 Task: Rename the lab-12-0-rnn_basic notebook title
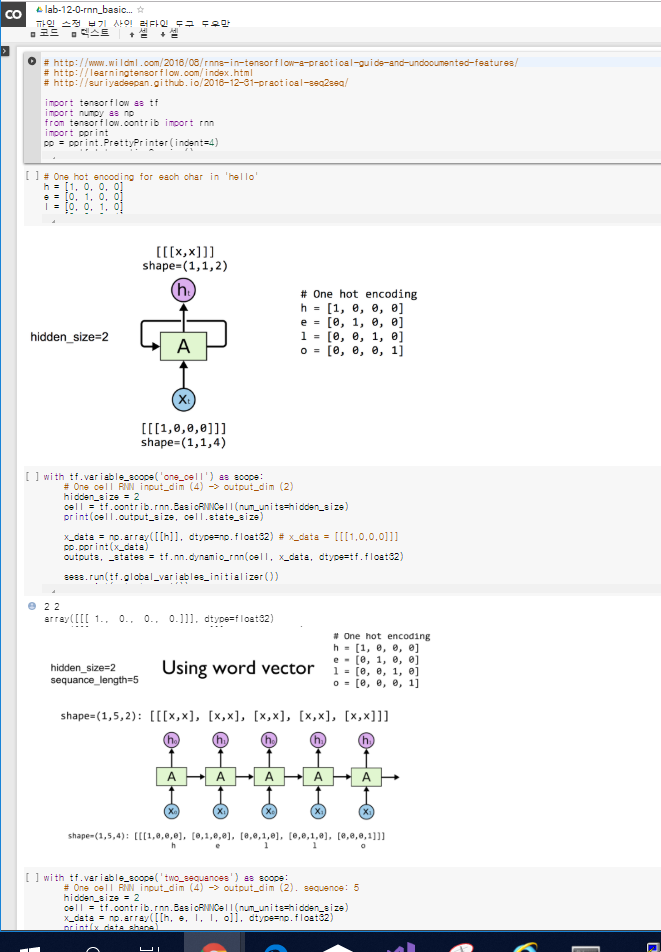[x=89, y=10]
